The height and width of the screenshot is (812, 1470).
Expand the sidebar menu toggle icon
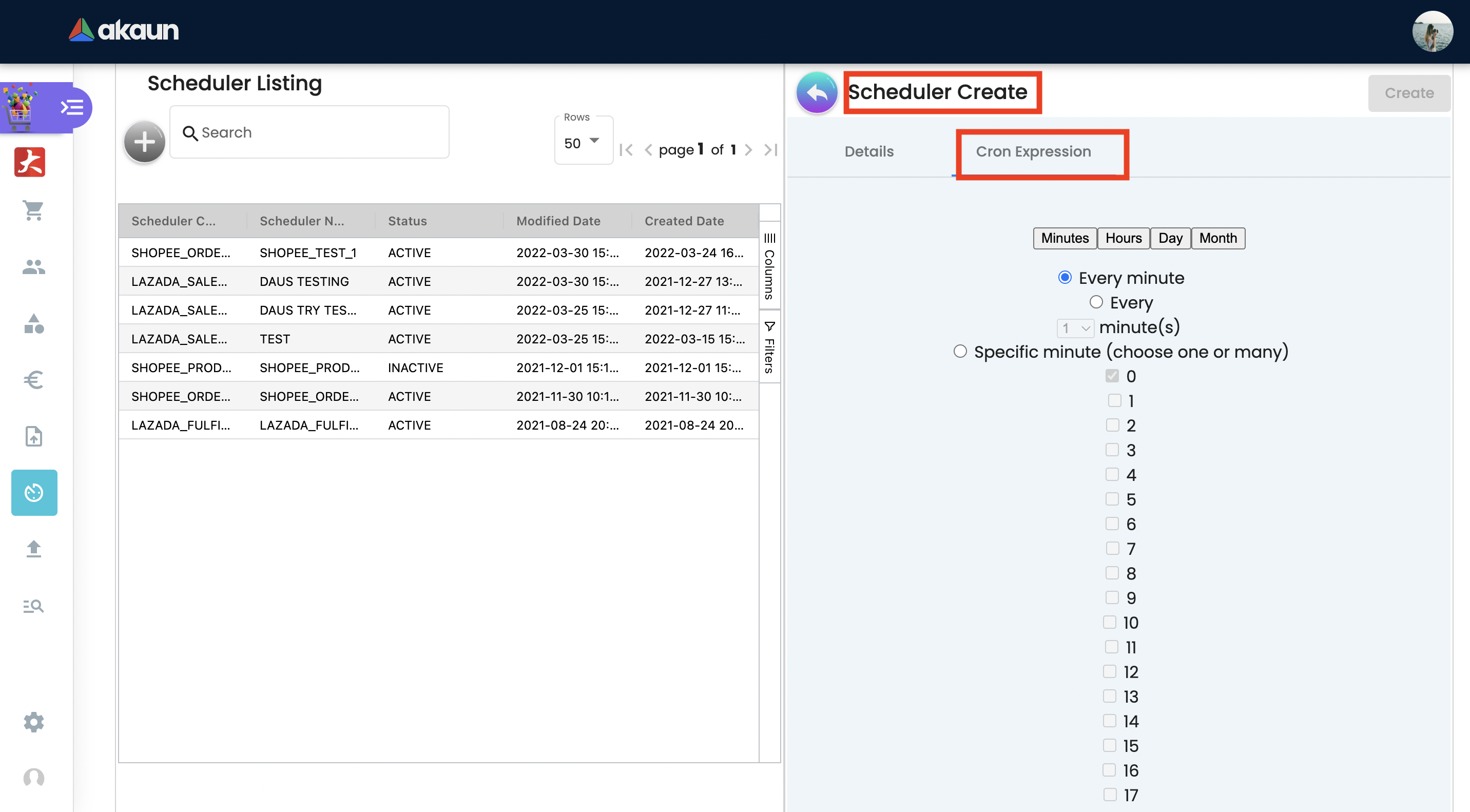click(x=72, y=107)
